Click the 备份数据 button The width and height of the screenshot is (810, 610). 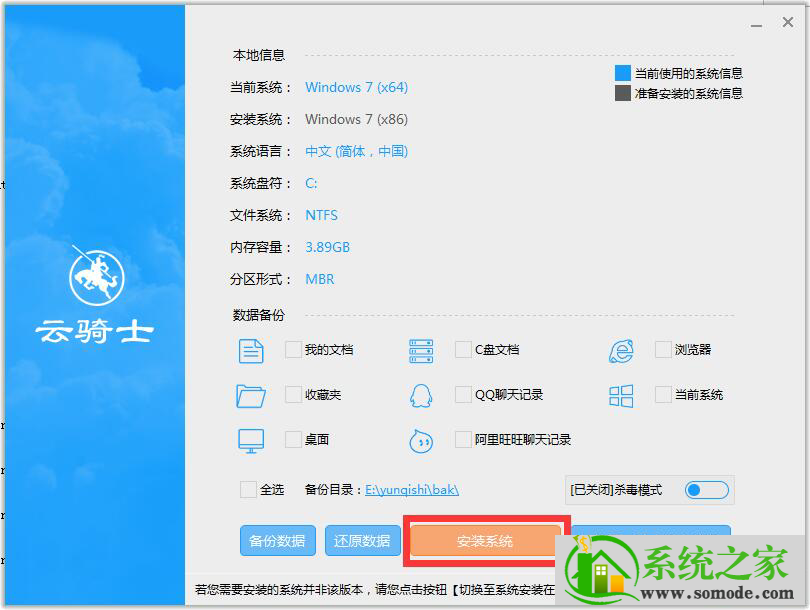pos(277,541)
